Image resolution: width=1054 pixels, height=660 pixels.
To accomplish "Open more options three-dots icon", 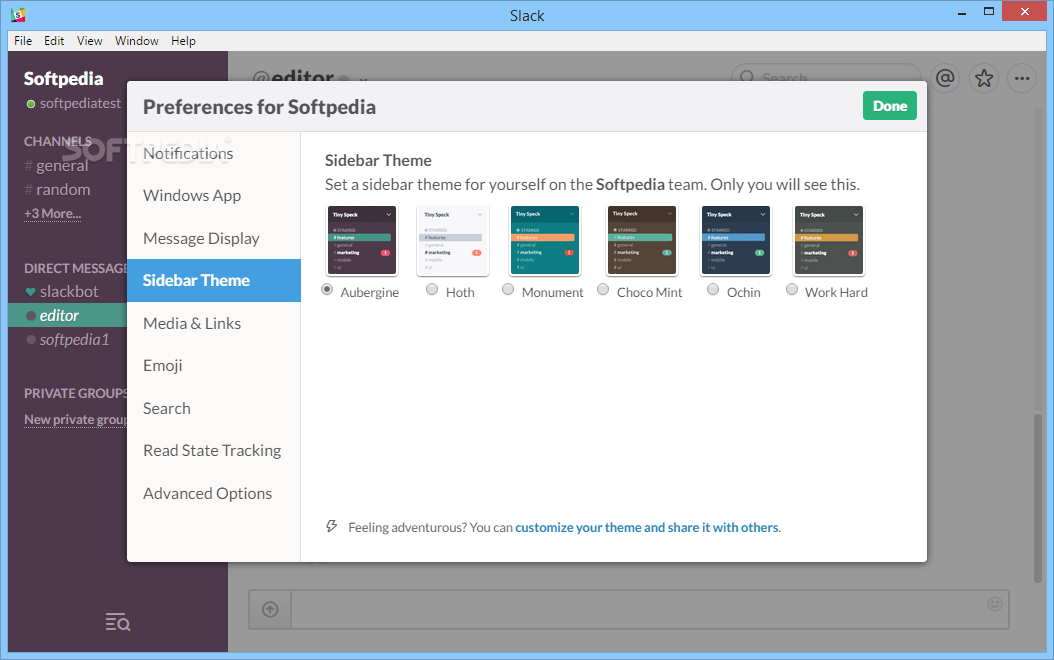I will click(x=1022, y=79).
